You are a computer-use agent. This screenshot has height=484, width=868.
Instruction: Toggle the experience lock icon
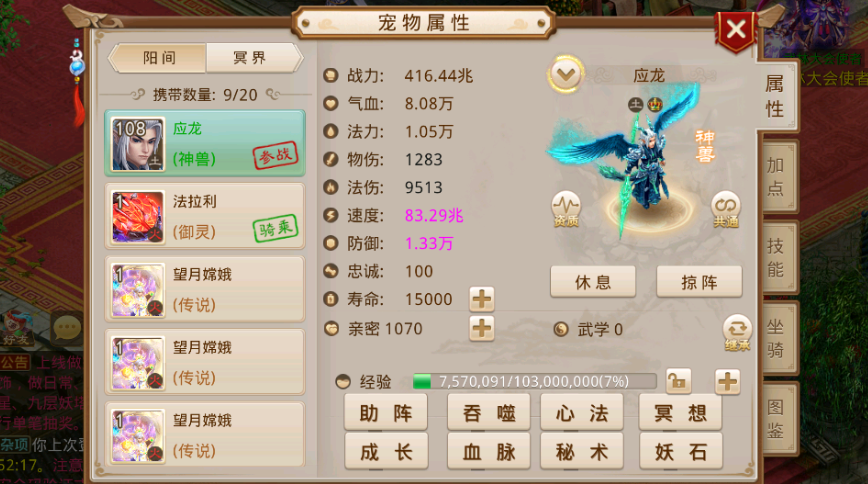pyautogui.click(x=678, y=382)
